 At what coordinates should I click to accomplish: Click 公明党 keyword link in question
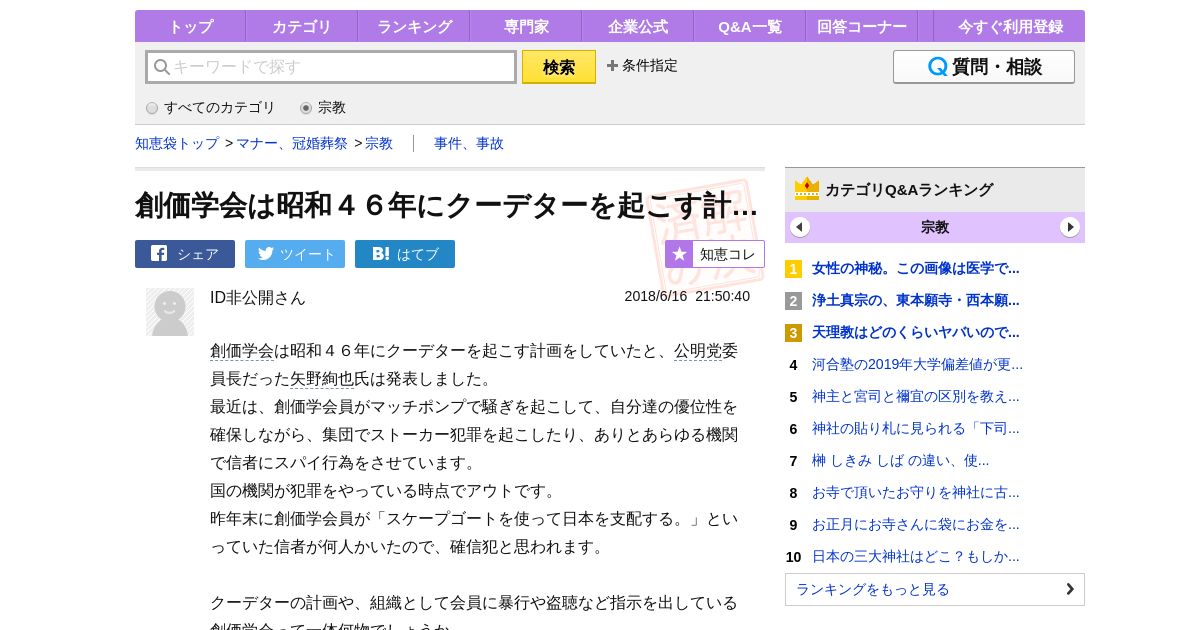coord(698,350)
